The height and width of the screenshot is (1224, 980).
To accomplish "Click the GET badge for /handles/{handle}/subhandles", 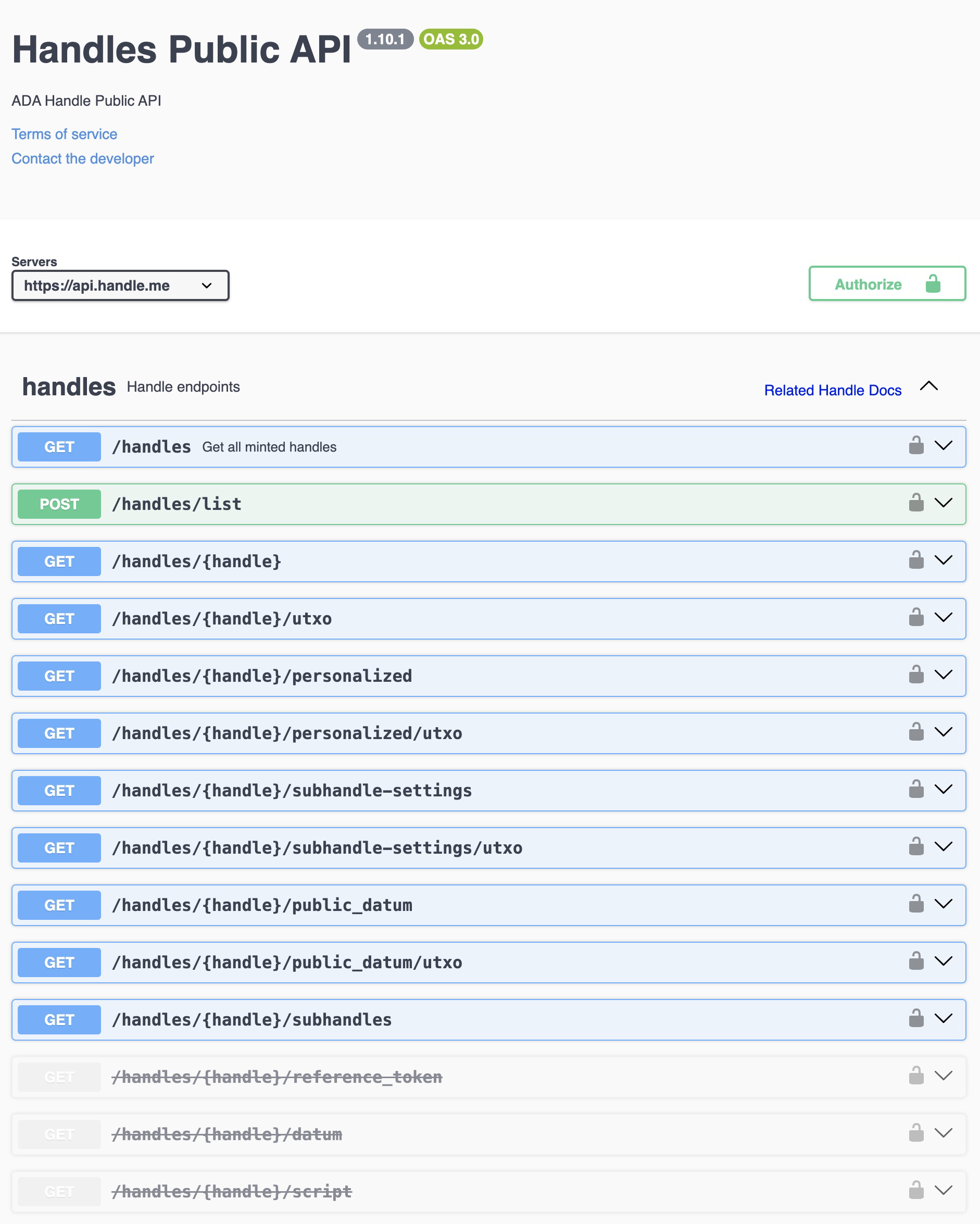I will coord(59,1020).
